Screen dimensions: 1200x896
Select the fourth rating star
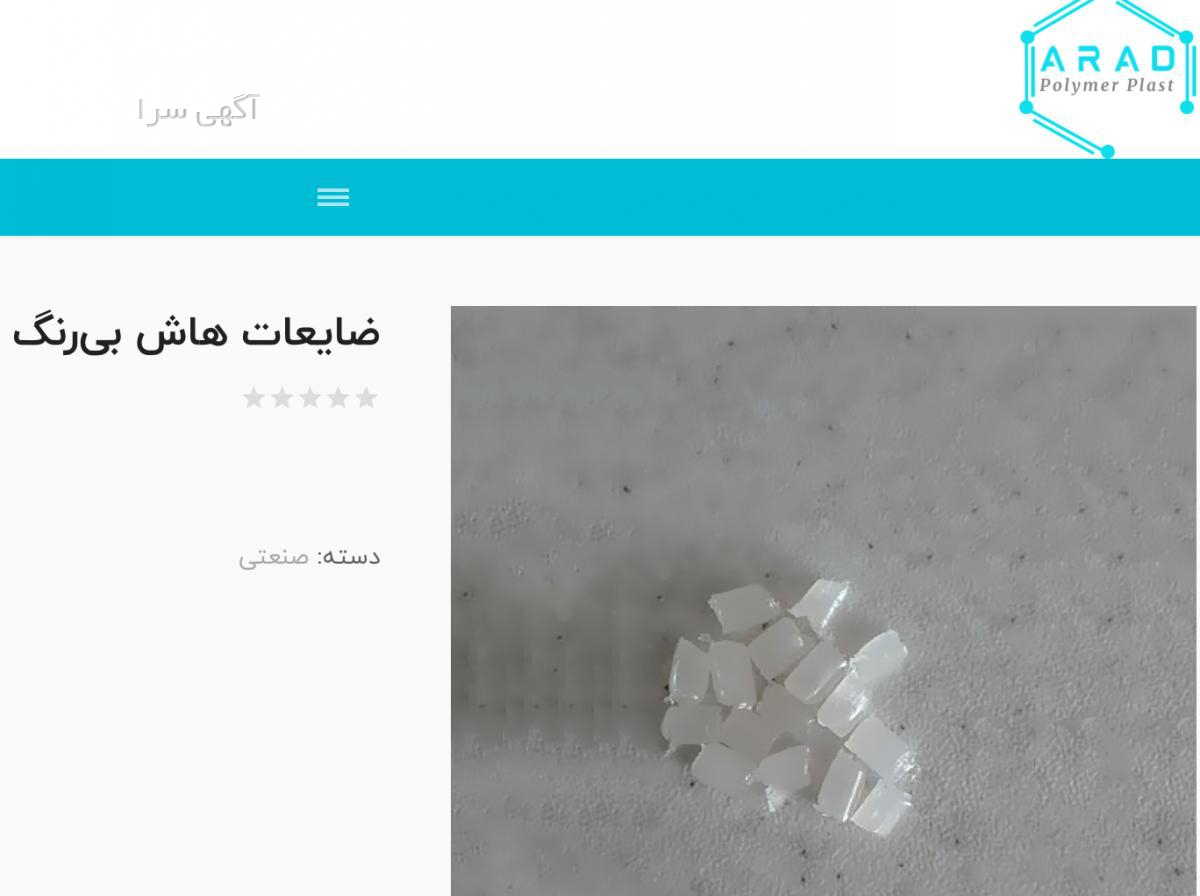tap(282, 398)
